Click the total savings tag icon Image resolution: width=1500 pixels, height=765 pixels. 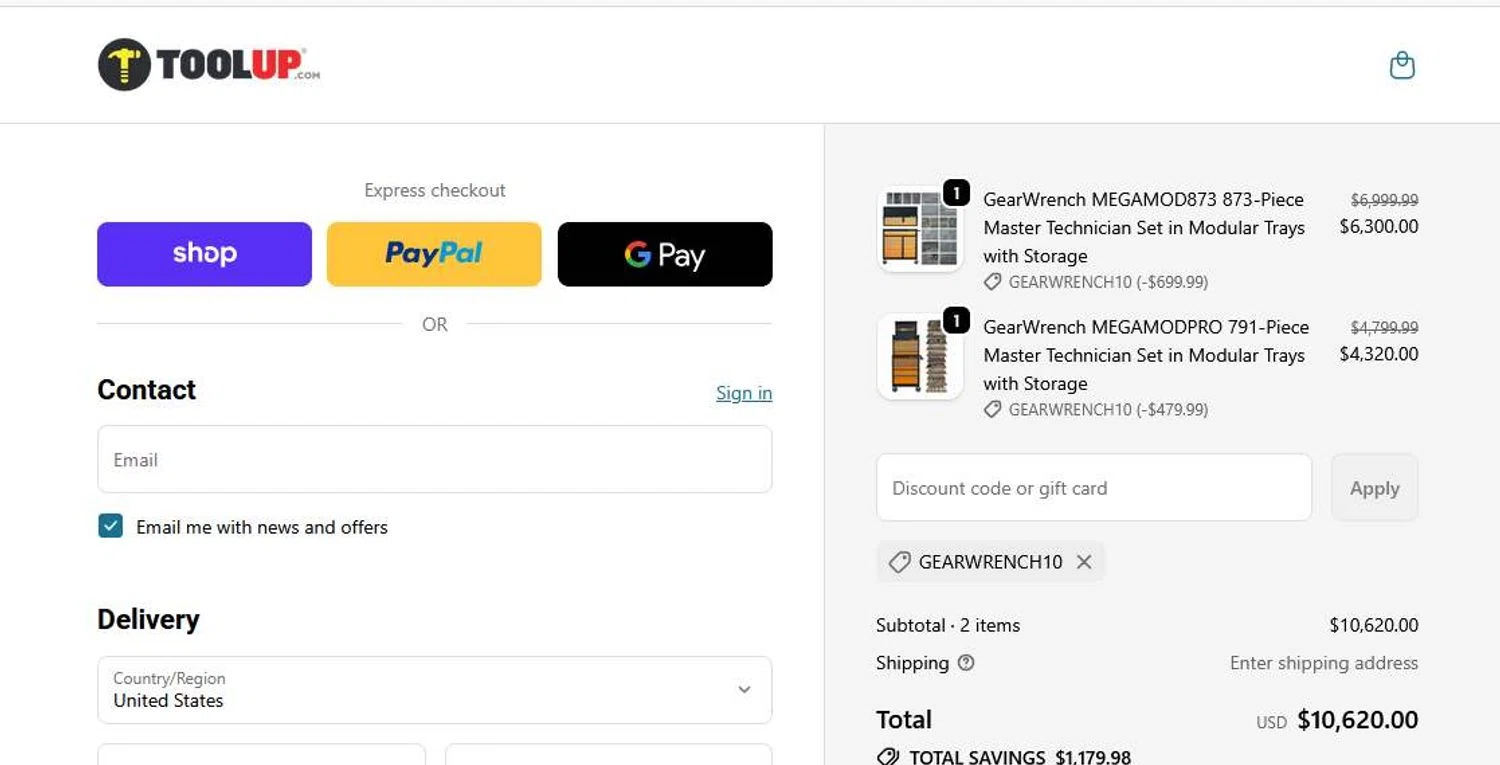point(887,757)
